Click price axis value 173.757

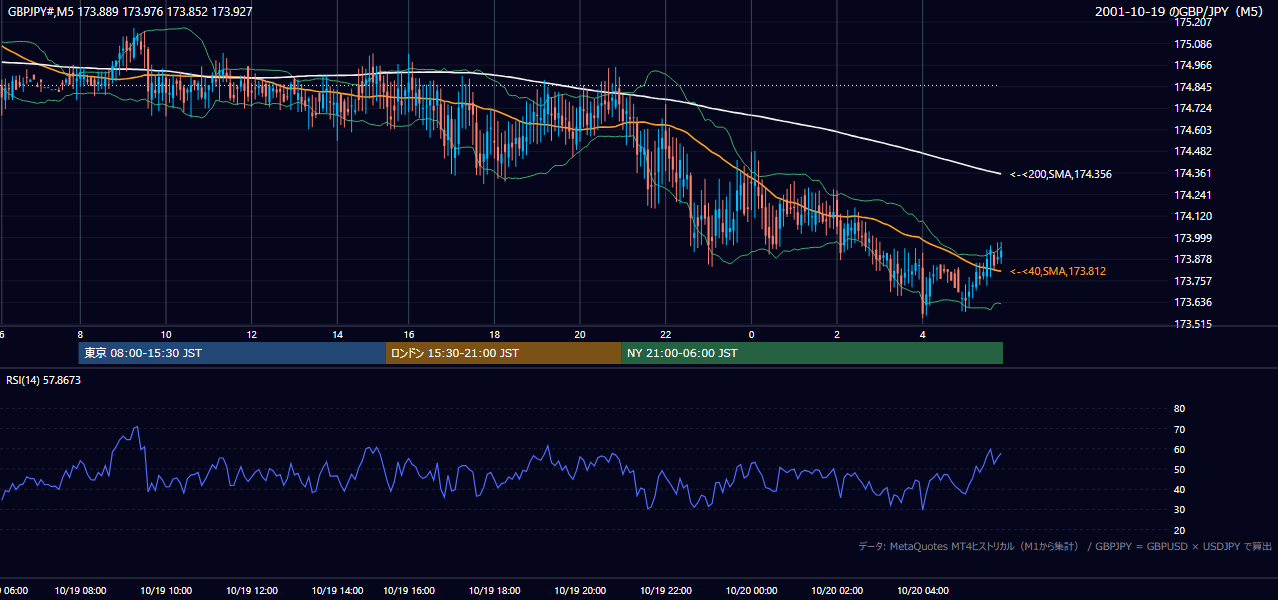click(1192, 281)
